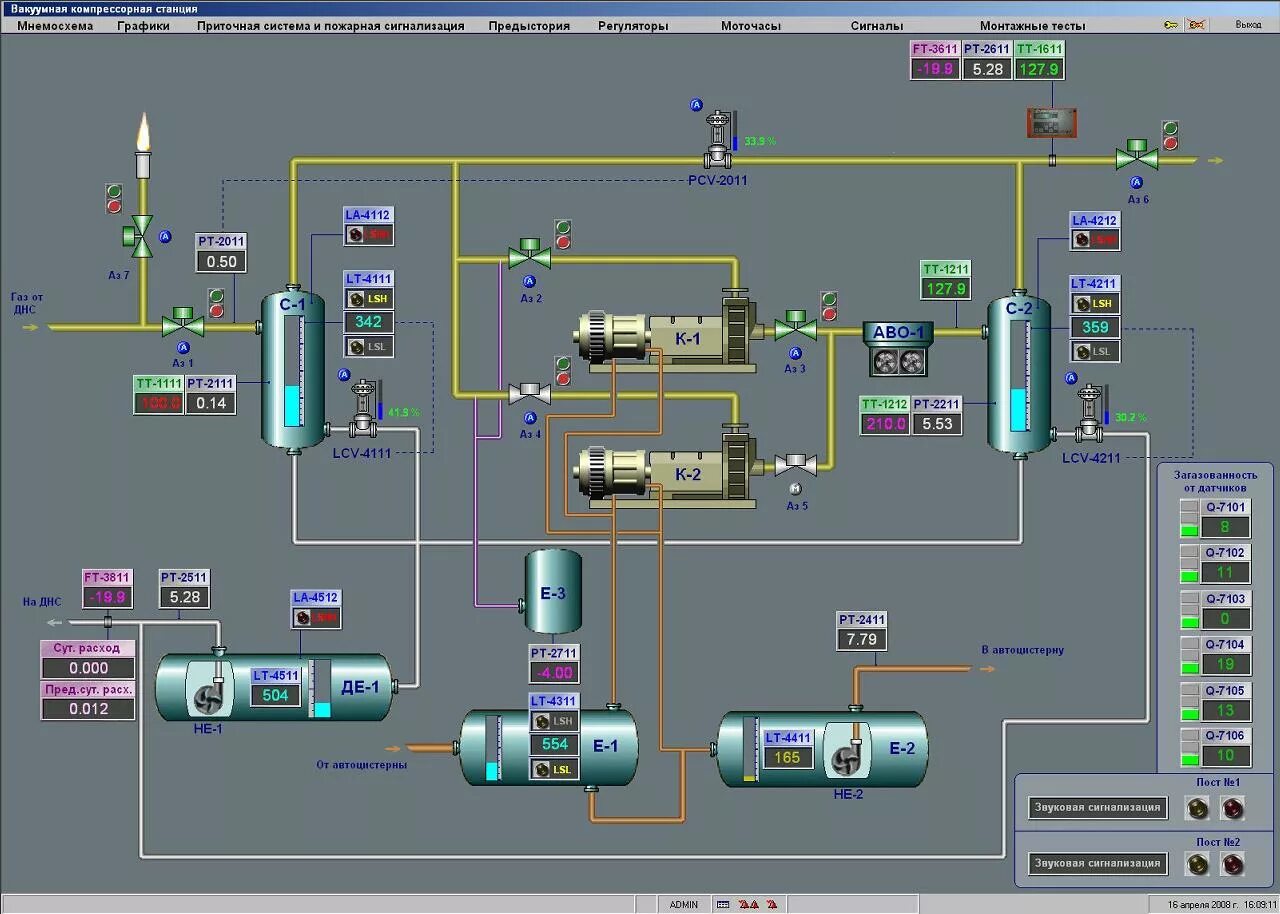Select separator vessel С-1
The image size is (1280, 914).
(293, 368)
